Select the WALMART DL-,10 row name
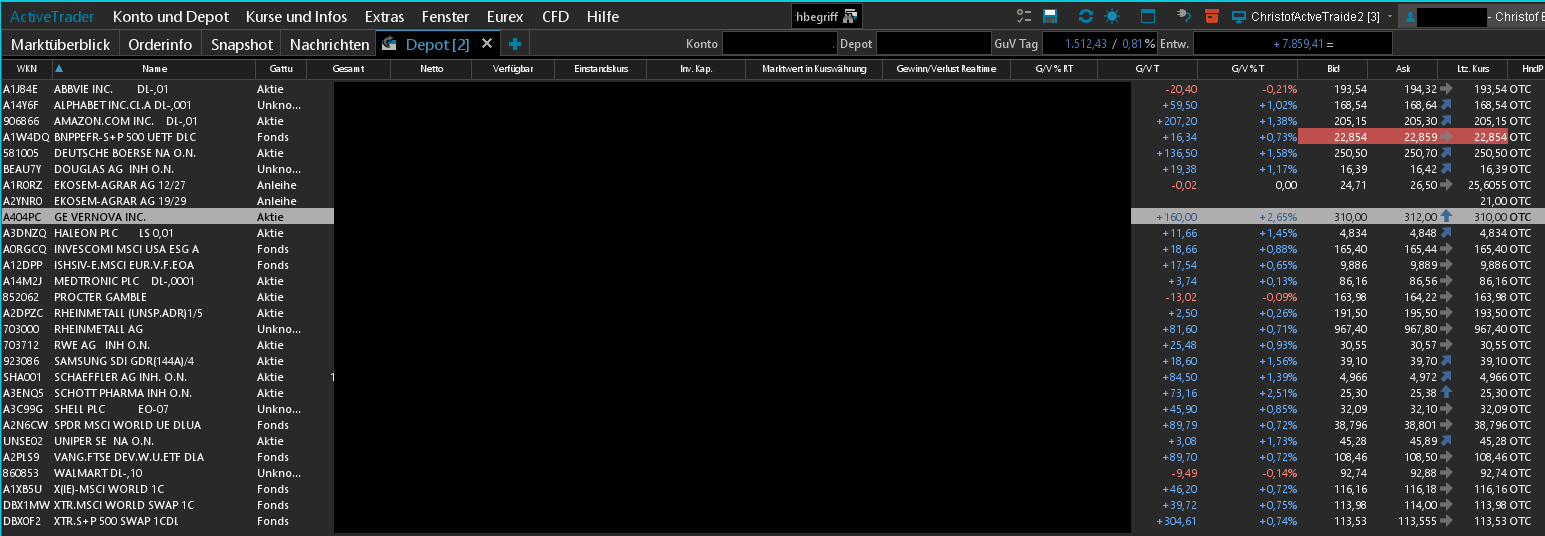This screenshot has width=1545, height=536. pos(98,473)
